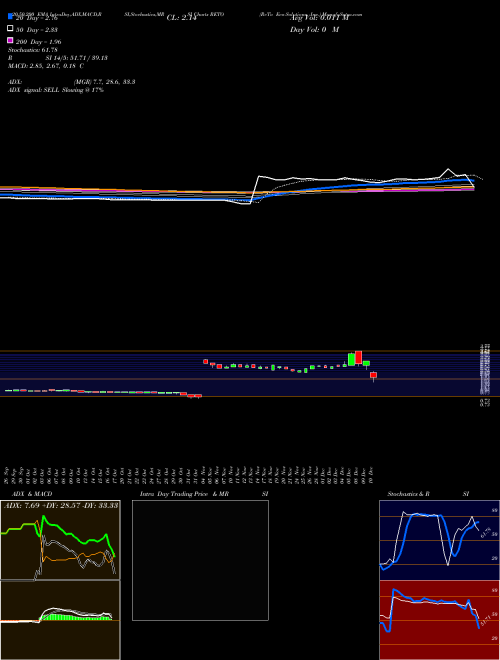Click the blue 20 Day EMA legend swatch
Screen dimensions: 500x660
coord(10,16)
